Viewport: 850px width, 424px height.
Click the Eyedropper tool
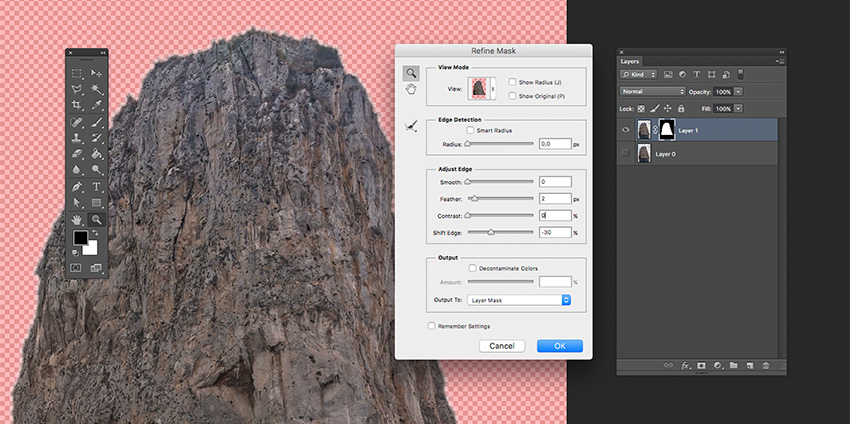click(97, 104)
